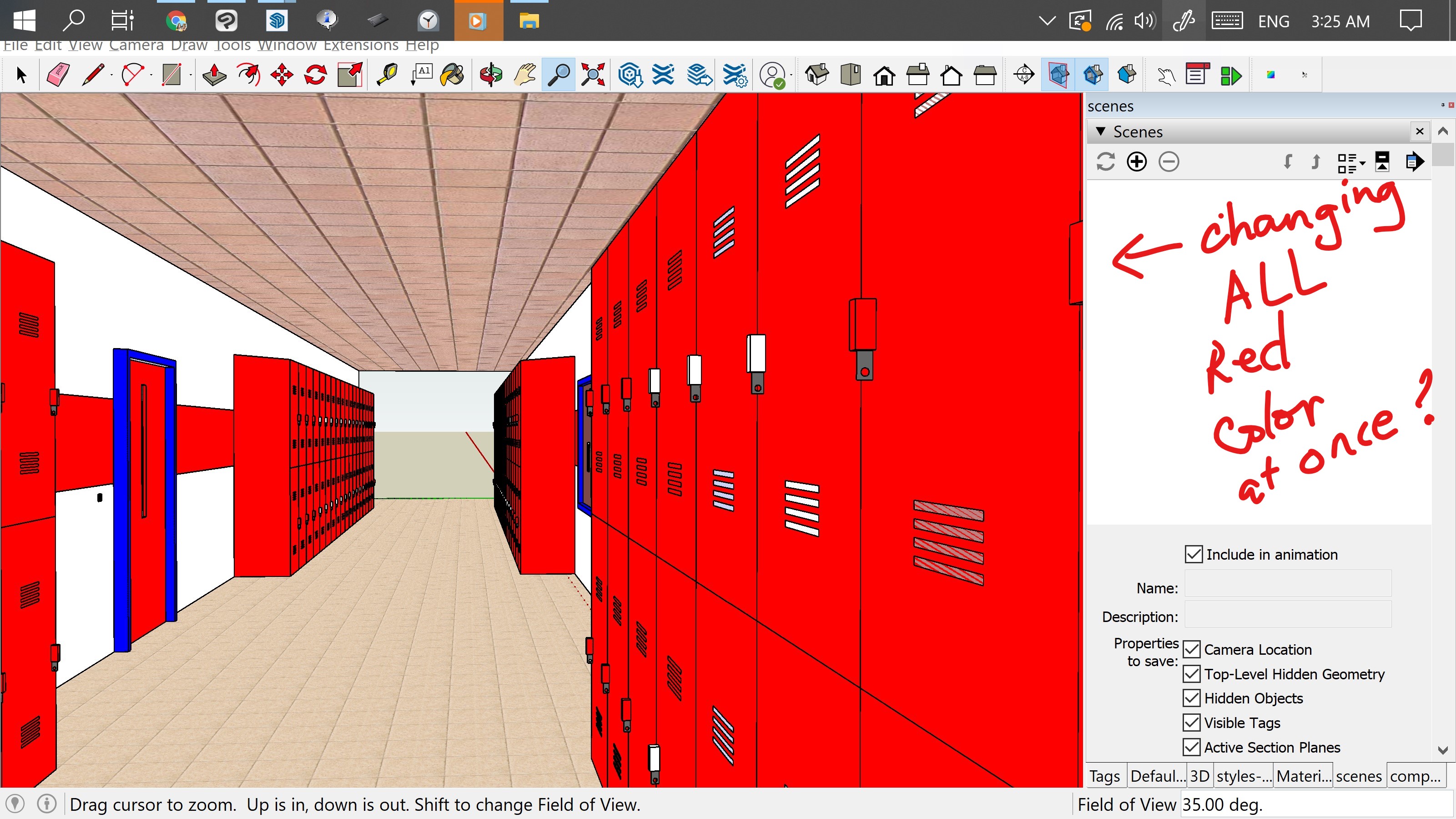Click the scenes panel down scroll arrow
Screen dimensions: 1456x819
[x=1442, y=750]
